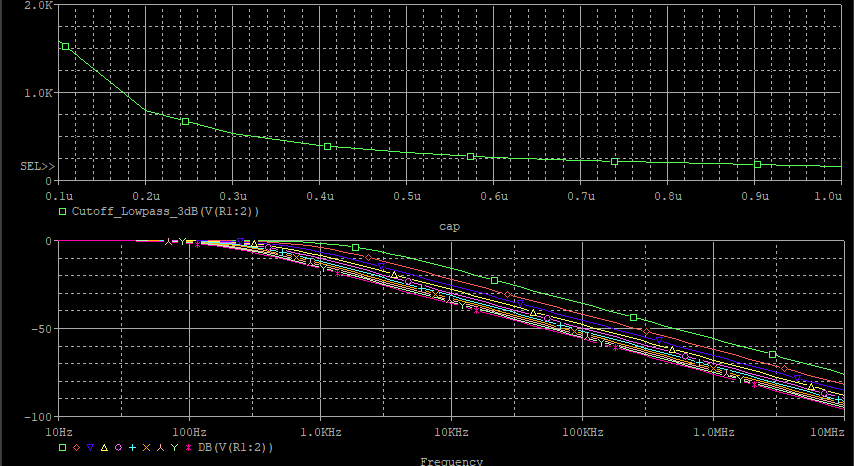Click the -100 y-axis label
Screen dimensions: 854x466
click(38, 416)
